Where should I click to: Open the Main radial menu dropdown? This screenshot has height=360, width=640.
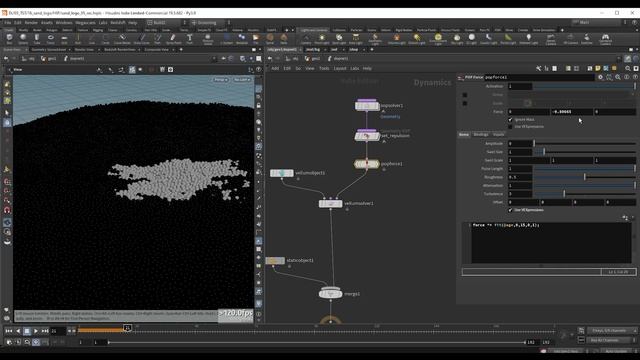pos(597,22)
